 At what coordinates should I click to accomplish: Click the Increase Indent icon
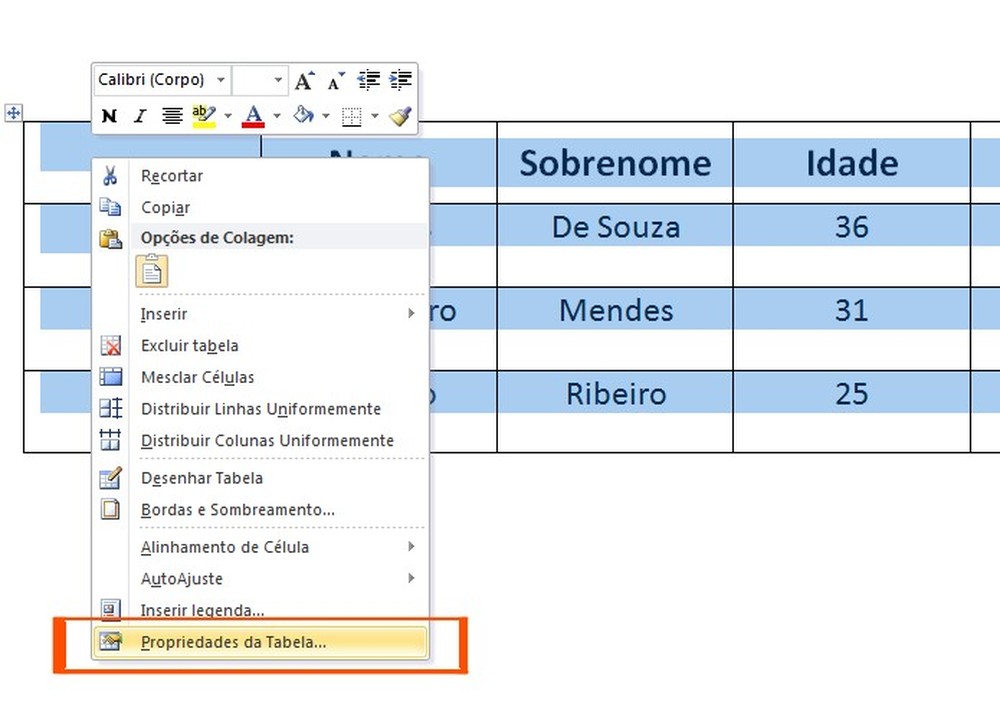click(401, 80)
